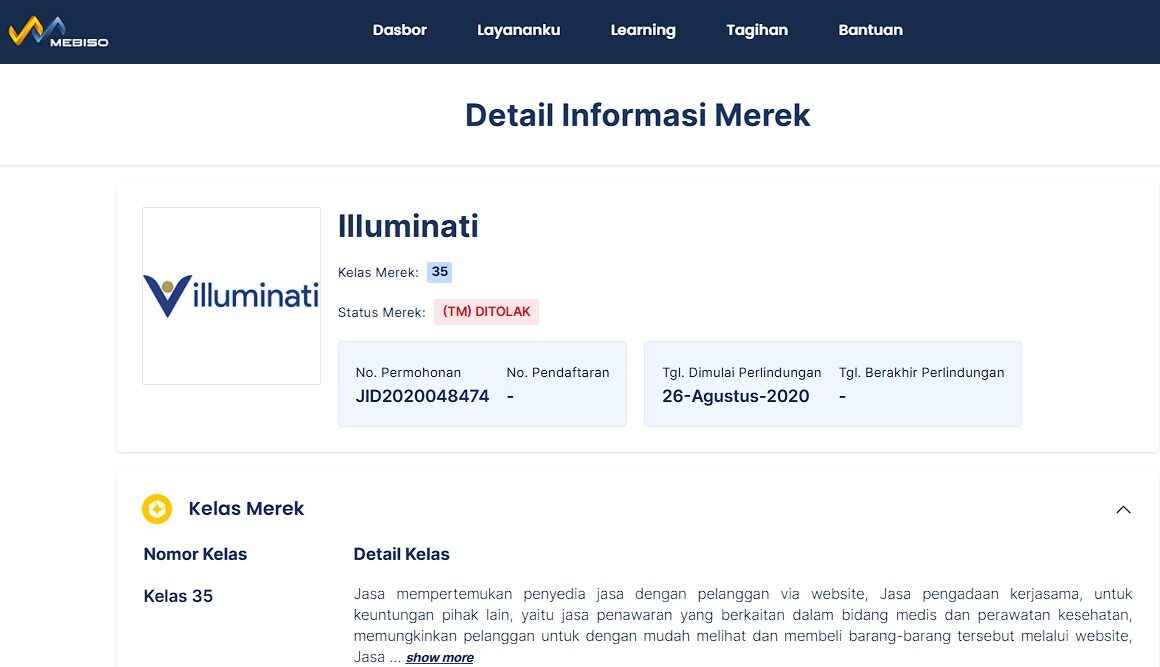Click the Status Merek label

[x=382, y=313]
